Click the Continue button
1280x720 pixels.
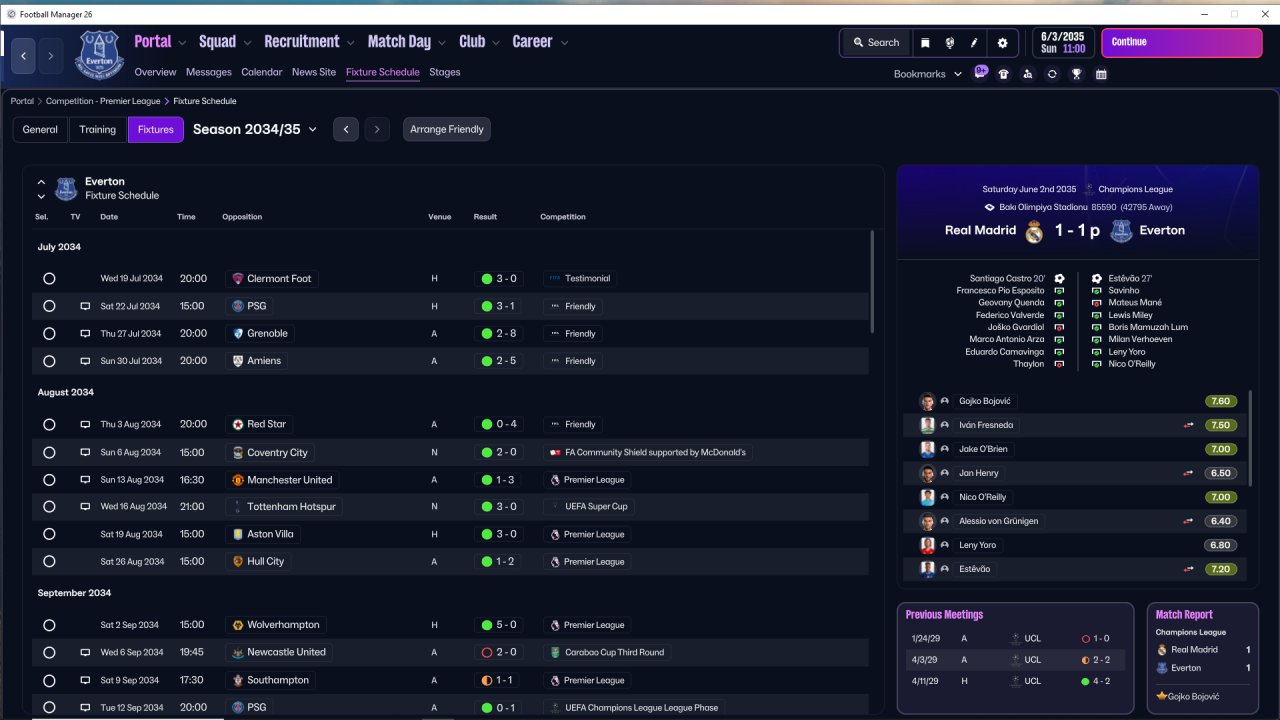tap(1182, 43)
